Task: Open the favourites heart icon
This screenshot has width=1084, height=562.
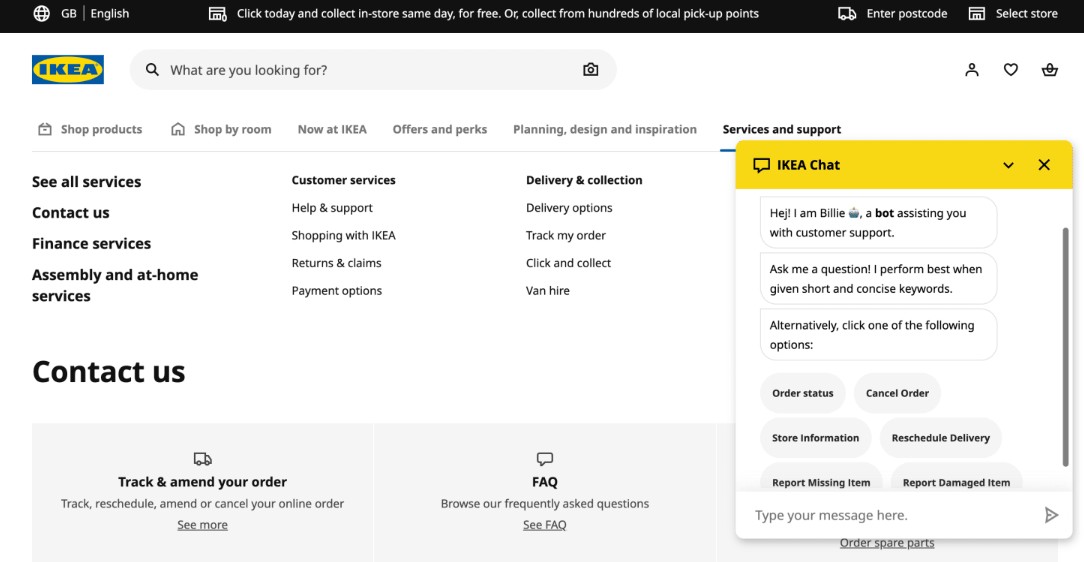Action: (1011, 69)
